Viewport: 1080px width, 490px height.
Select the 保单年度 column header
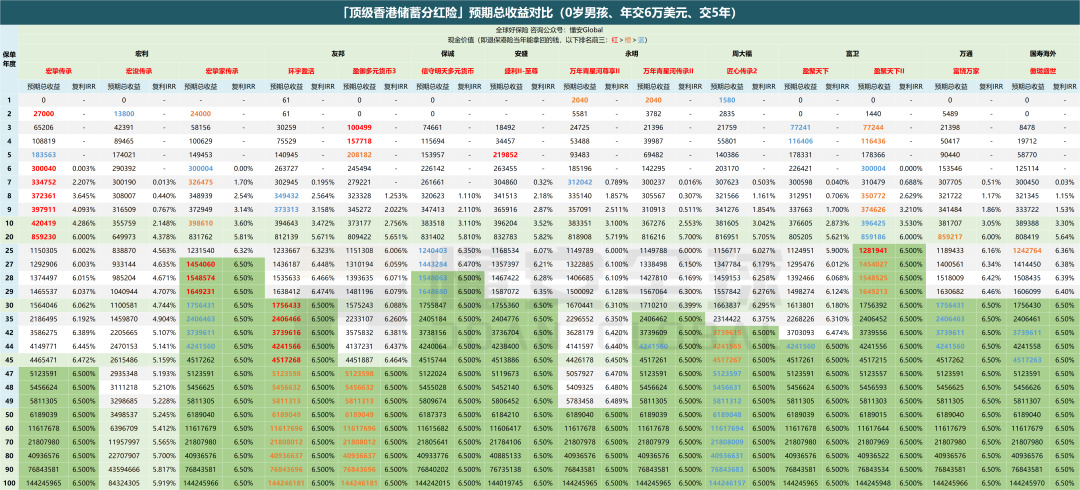coord(9,58)
